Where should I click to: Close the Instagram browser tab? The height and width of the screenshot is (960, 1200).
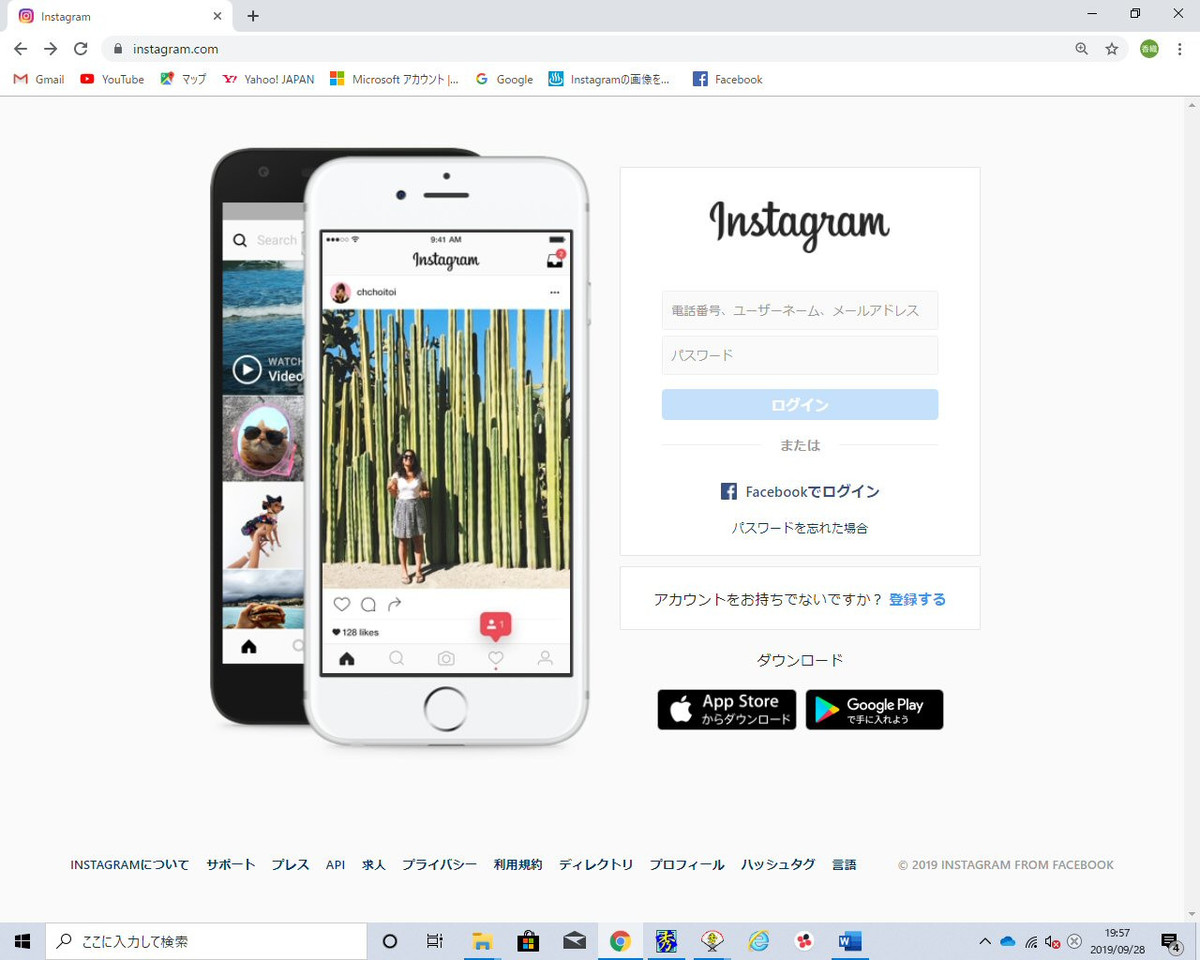(217, 16)
